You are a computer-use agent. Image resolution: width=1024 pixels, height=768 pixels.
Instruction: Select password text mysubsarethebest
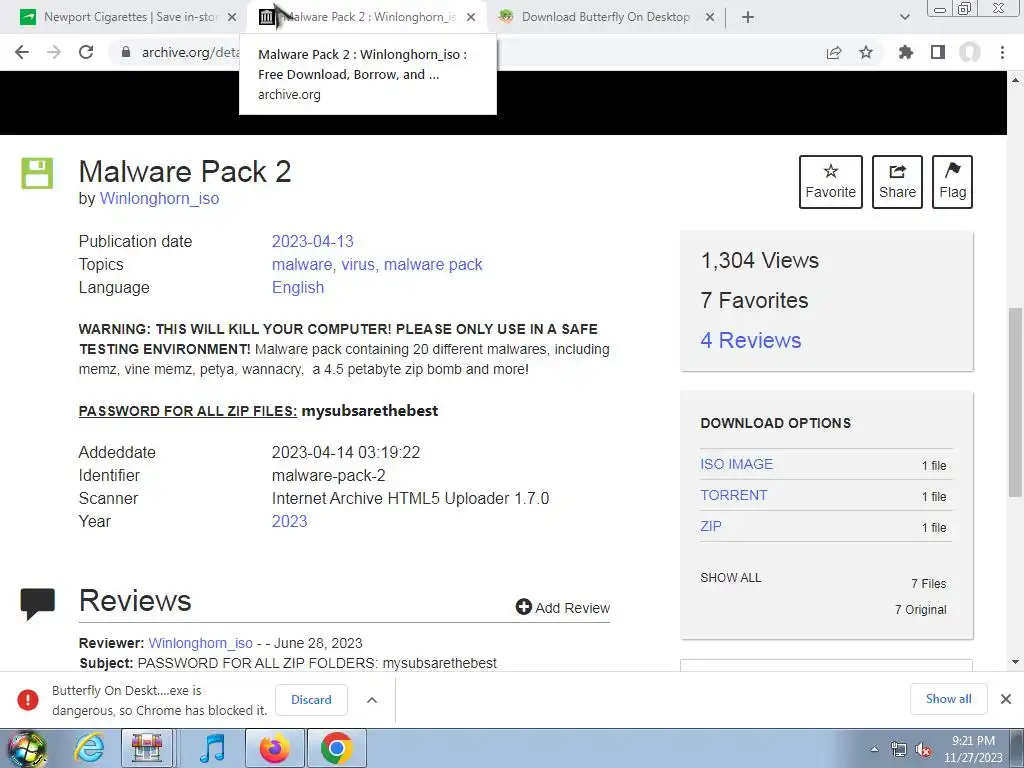370,411
